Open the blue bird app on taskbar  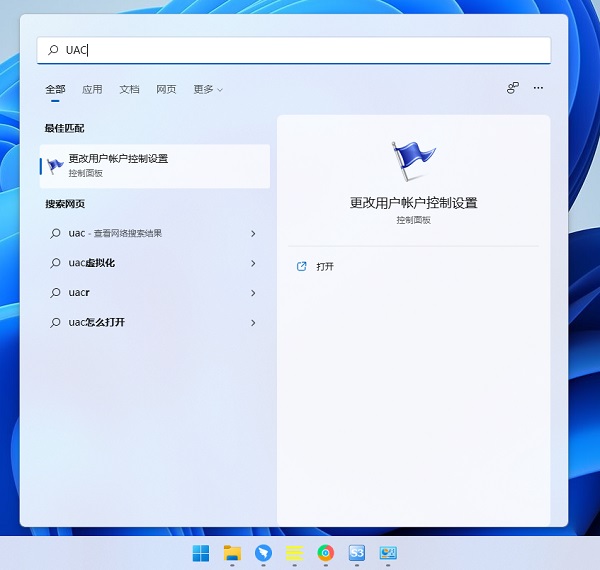[x=263, y=553]
